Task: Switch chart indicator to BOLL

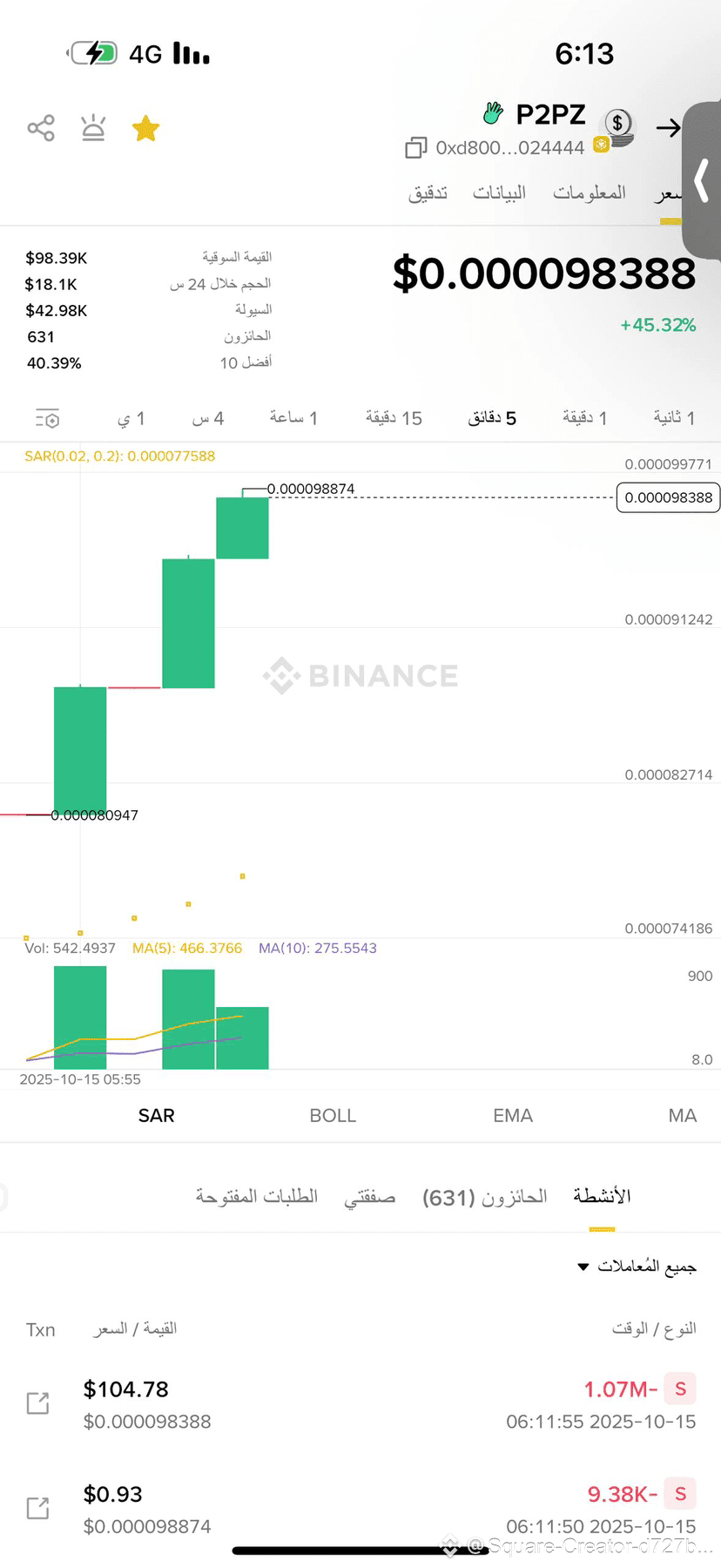Action: click(333, 1115)
